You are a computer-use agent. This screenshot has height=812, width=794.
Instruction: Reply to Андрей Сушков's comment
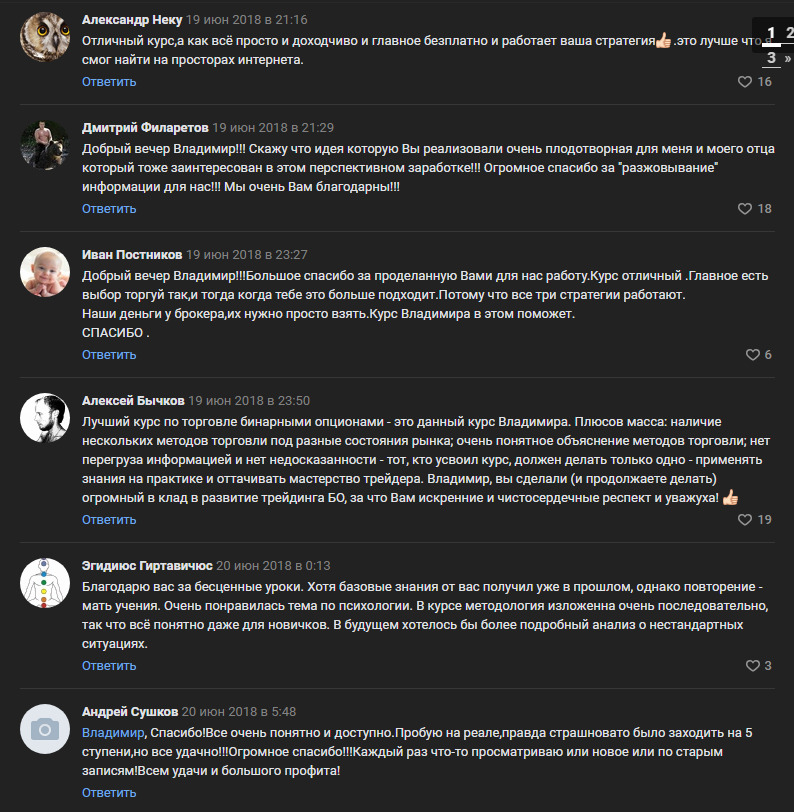point(109,793)
